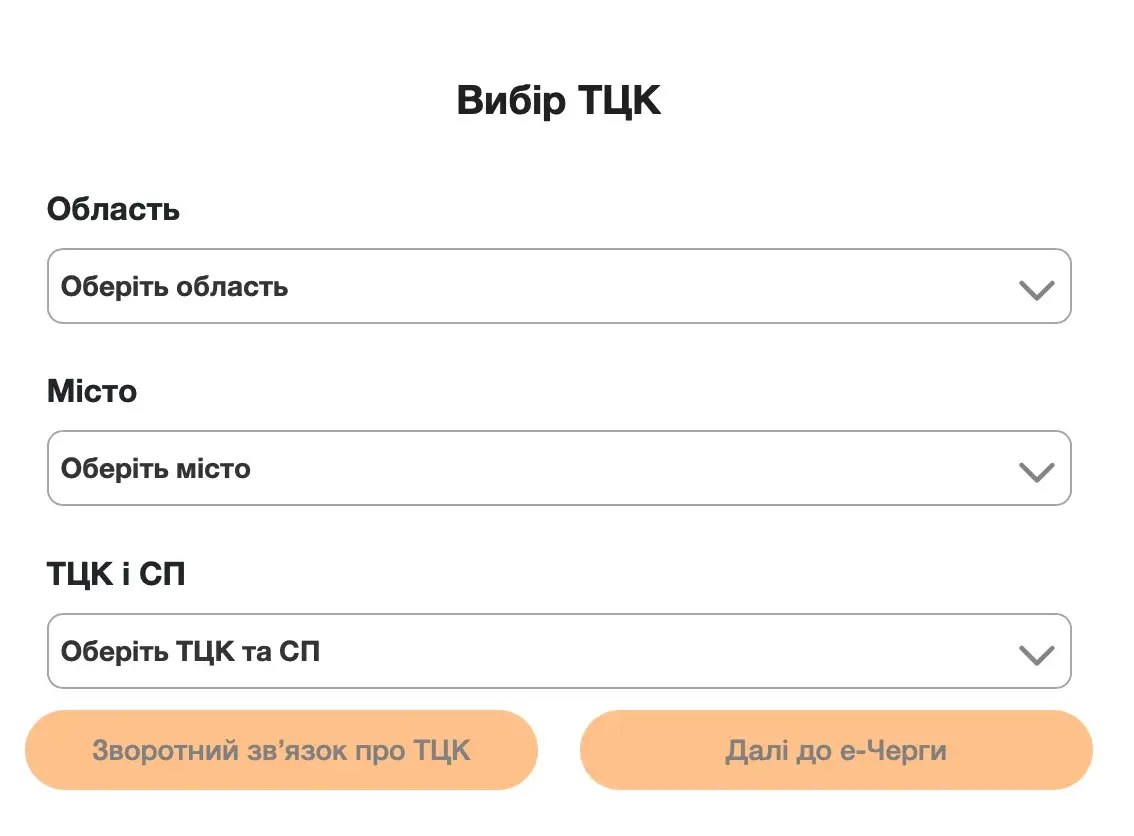Click the Оберіть ТЦК та СП placeholder text
The image size is (1134, 836).
click(x=190, y=652)
